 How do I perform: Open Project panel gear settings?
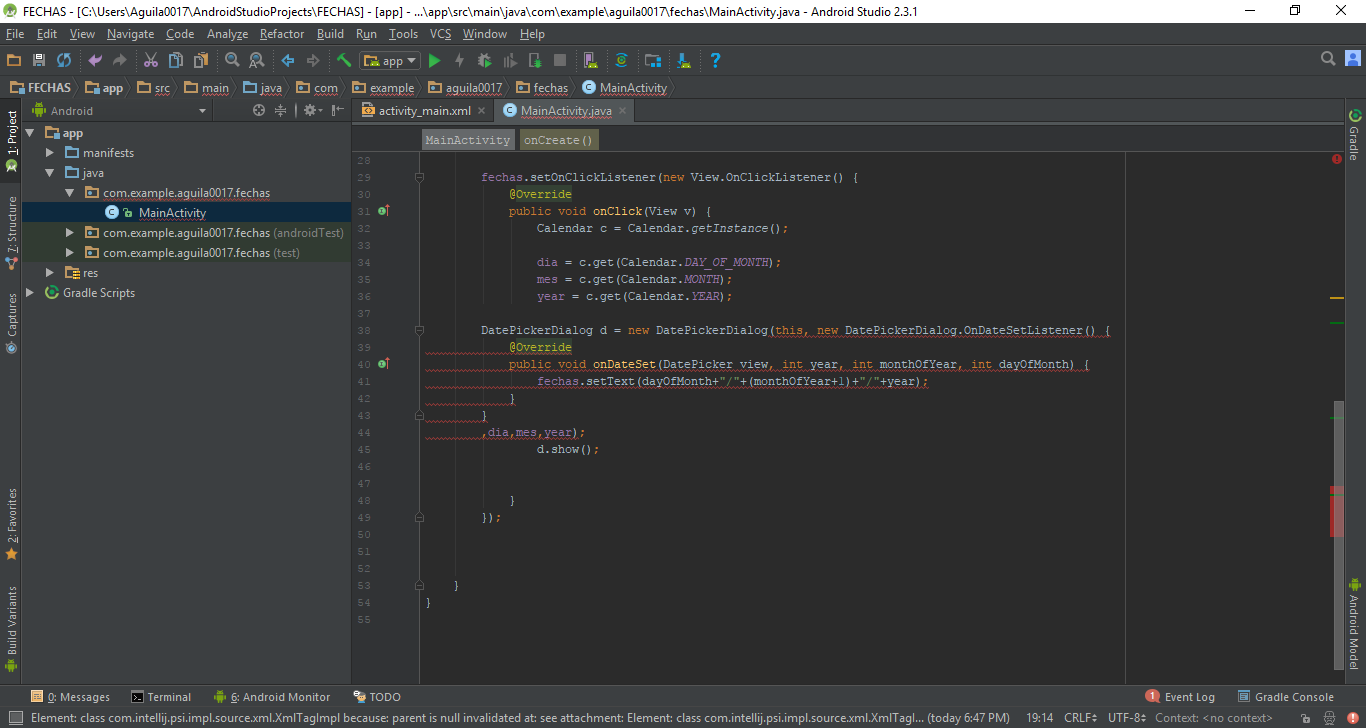[312, 111]
